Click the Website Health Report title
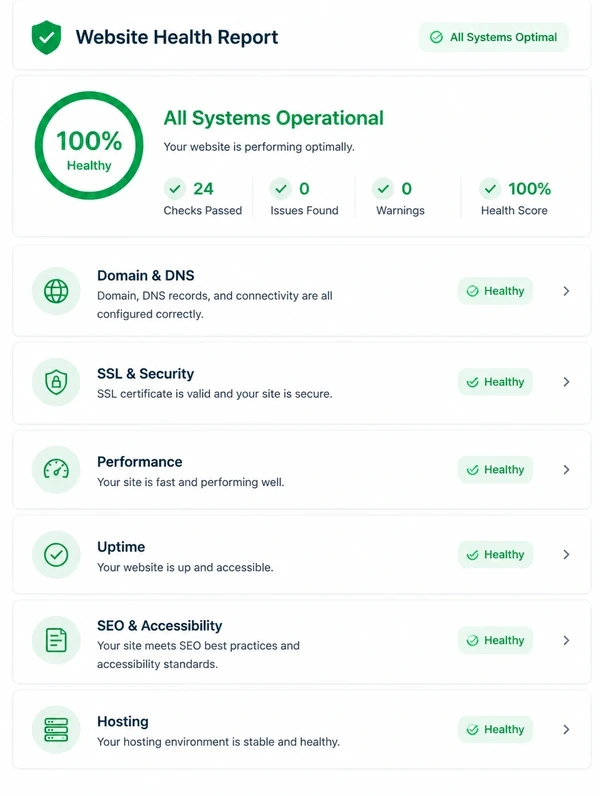 pos(177,37)
